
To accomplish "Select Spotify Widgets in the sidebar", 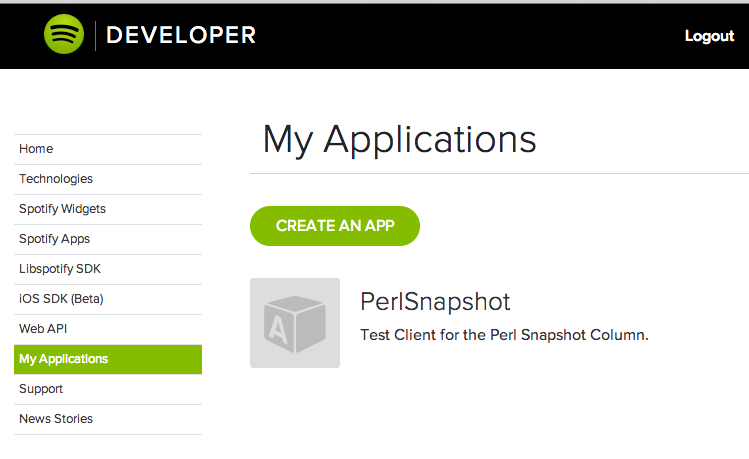I will click(x=108, y=209).
